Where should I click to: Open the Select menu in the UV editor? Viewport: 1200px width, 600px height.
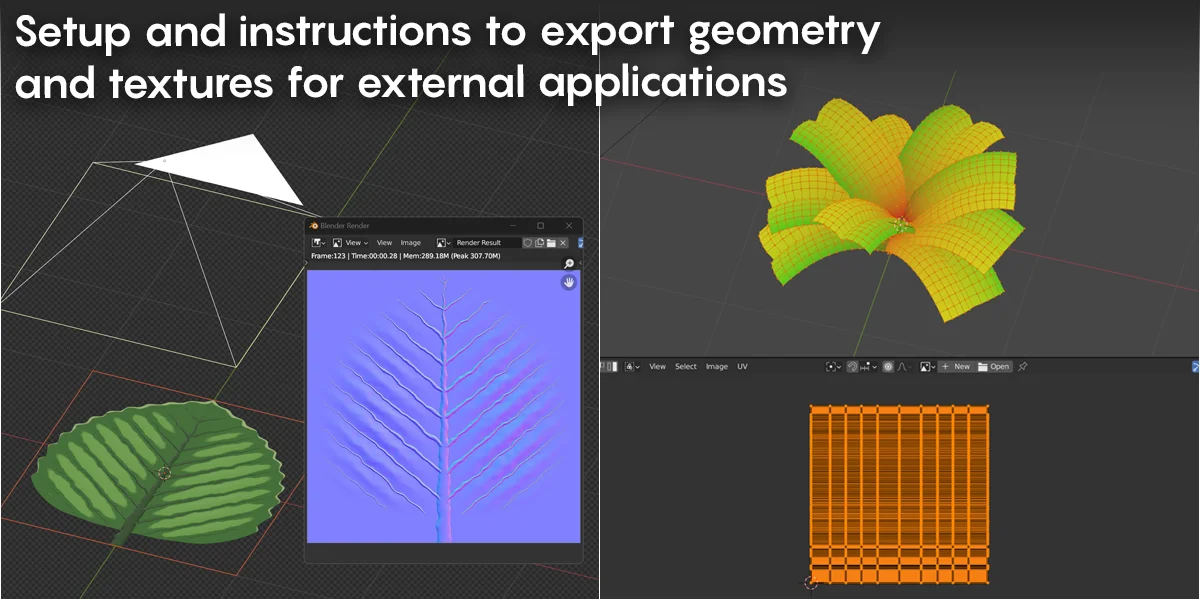point(685,367)
